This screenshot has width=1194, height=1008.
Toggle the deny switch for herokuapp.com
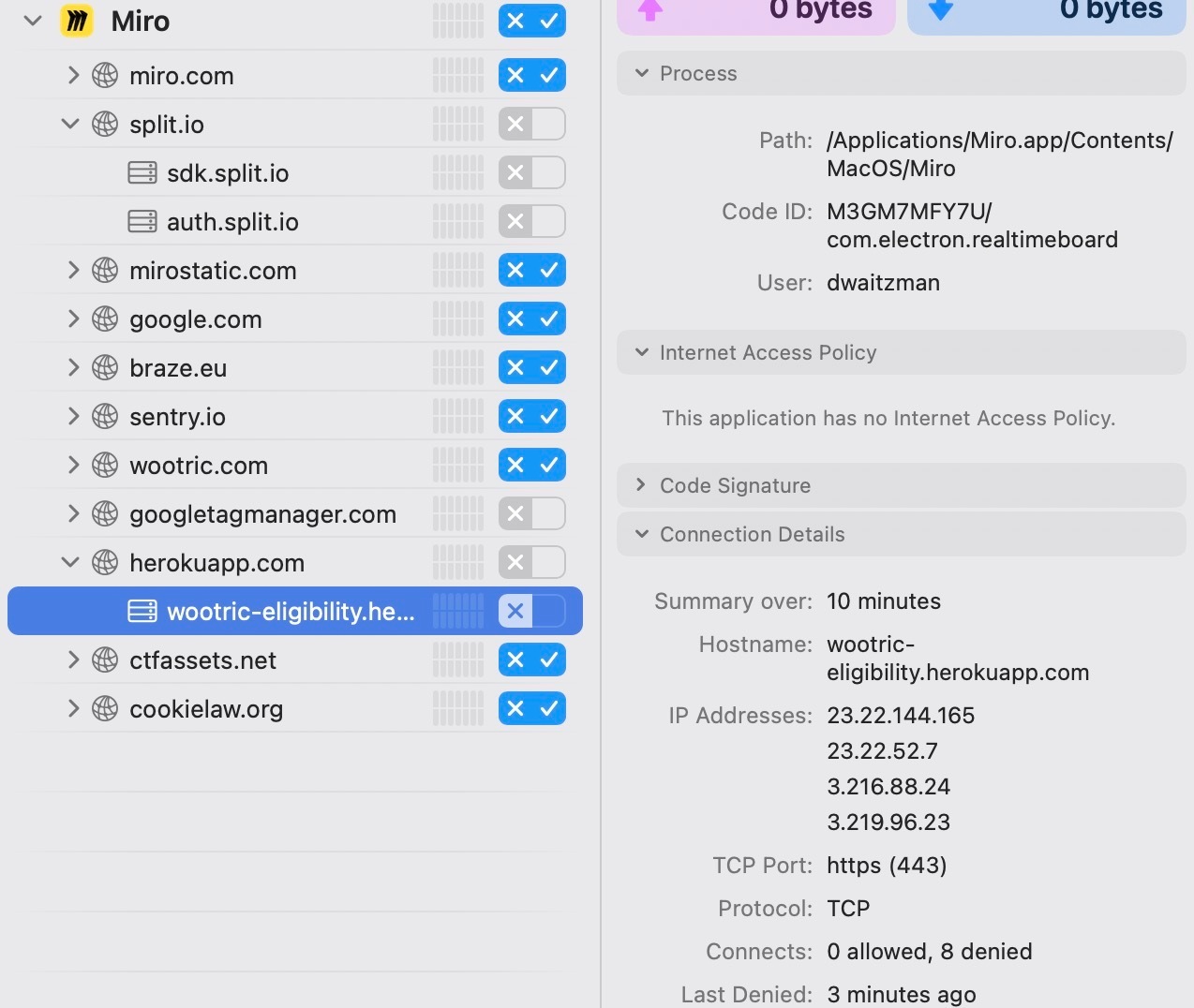pos(532,562)
